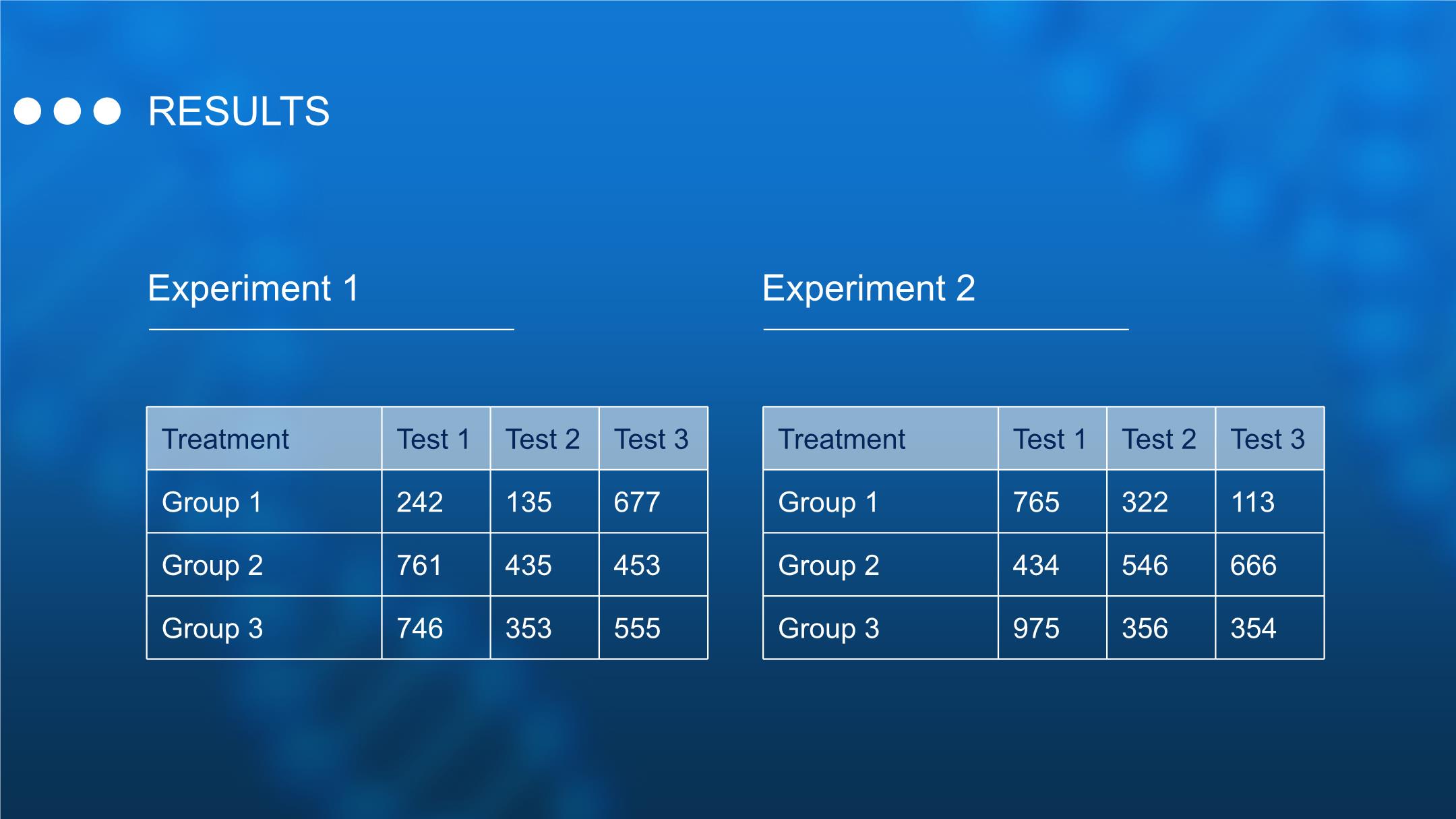Click the middle white dot beside RESULTS

[x=67, y=111]
